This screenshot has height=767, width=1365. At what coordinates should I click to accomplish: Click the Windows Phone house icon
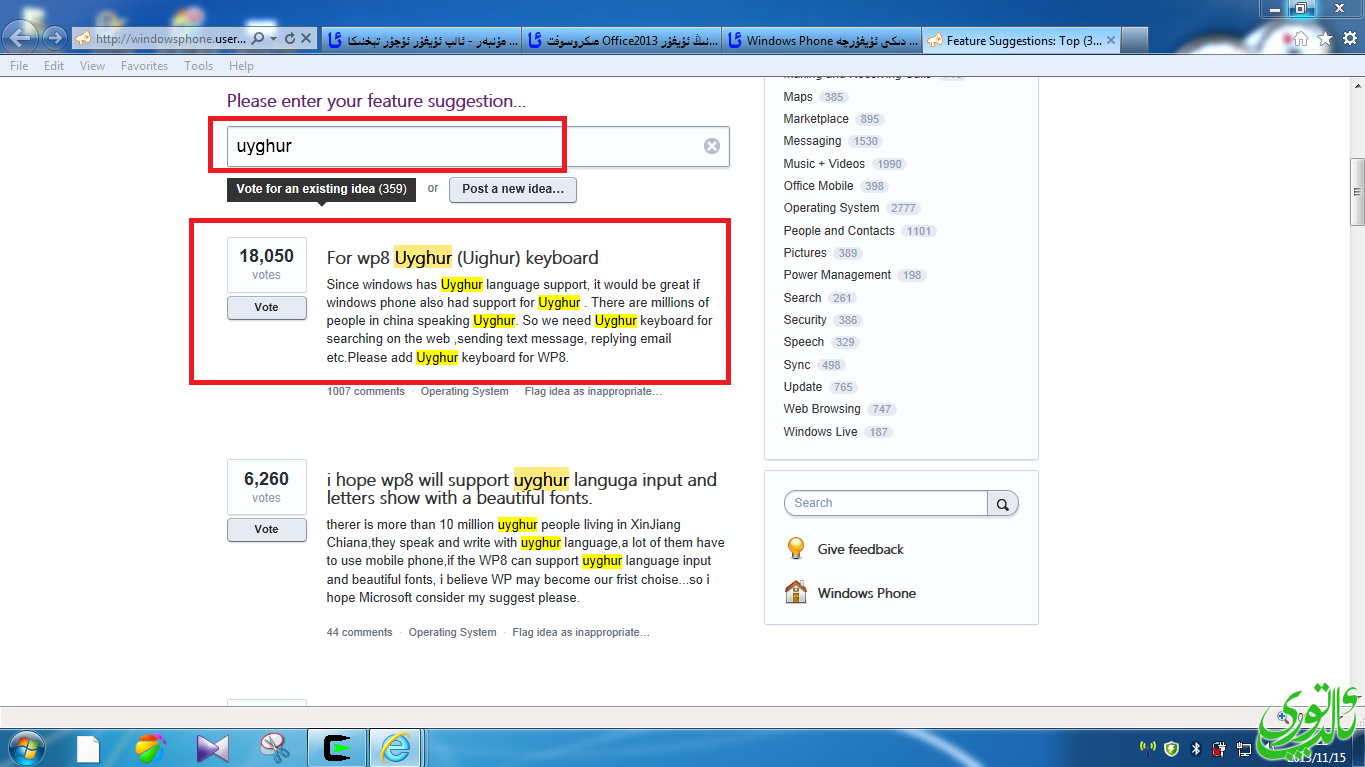(796, 592)
